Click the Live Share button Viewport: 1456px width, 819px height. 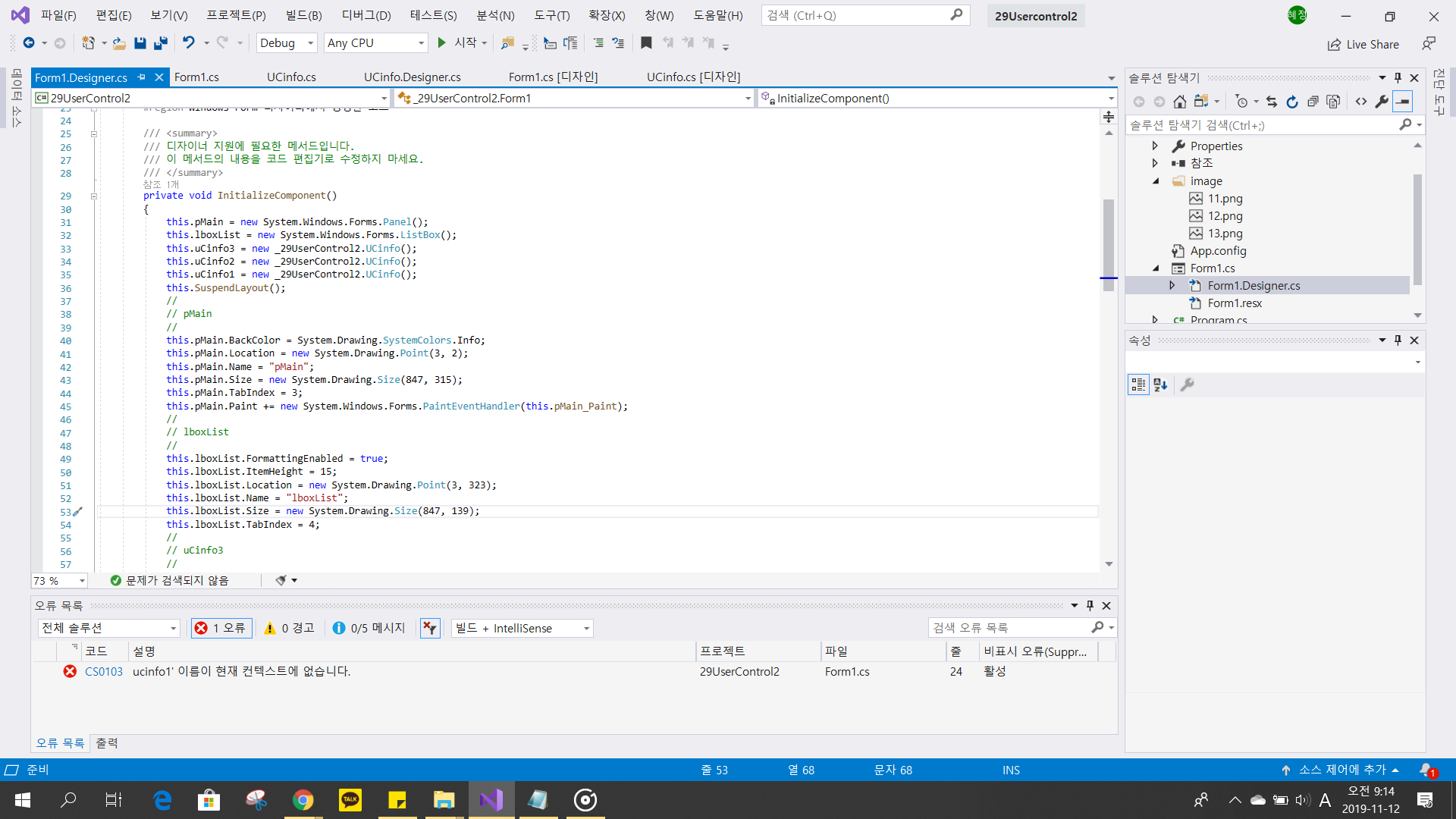(1363, 44)
